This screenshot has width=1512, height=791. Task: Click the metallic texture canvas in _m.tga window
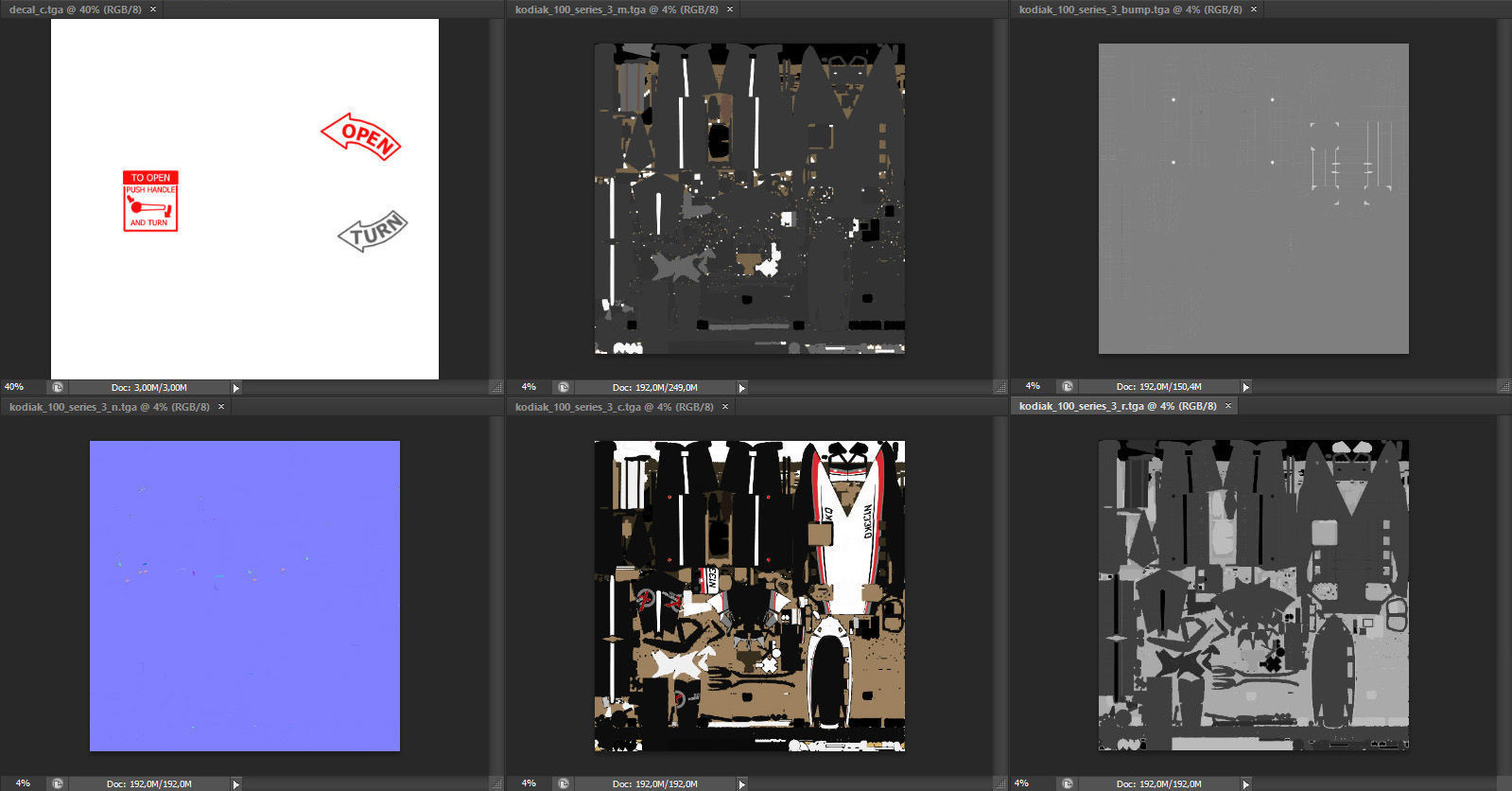[x=750, y=199]
